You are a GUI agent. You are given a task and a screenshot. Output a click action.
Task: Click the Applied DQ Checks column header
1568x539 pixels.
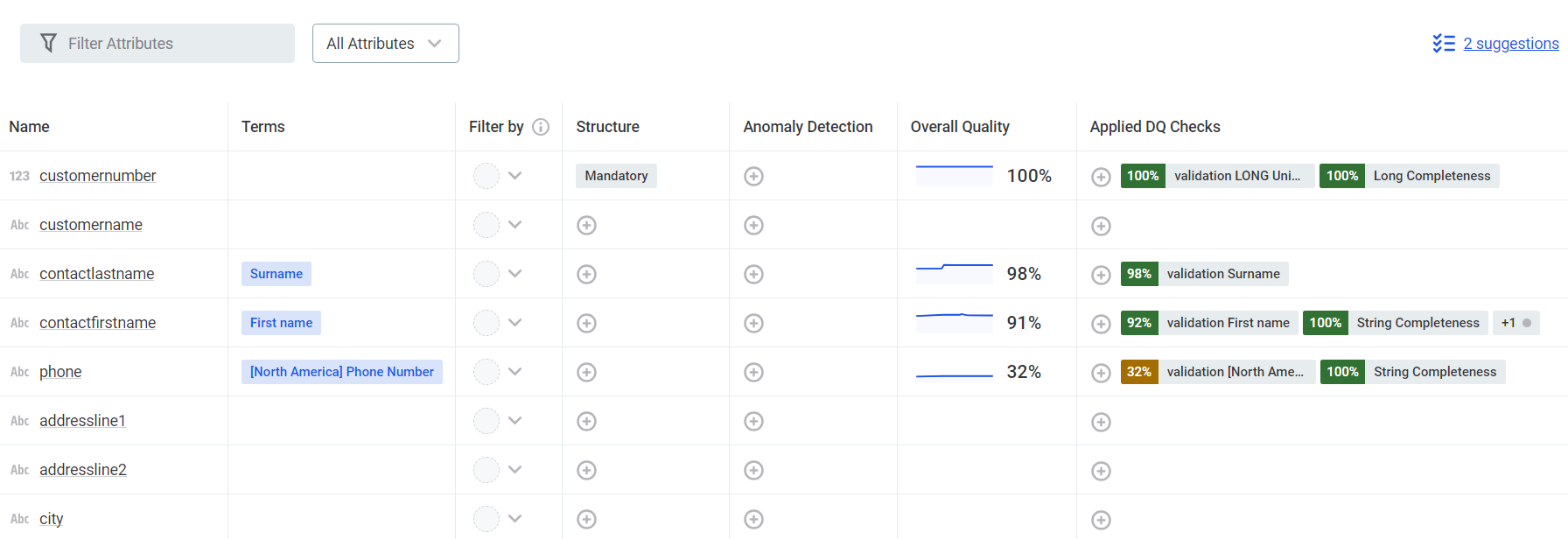[1154, 127]
